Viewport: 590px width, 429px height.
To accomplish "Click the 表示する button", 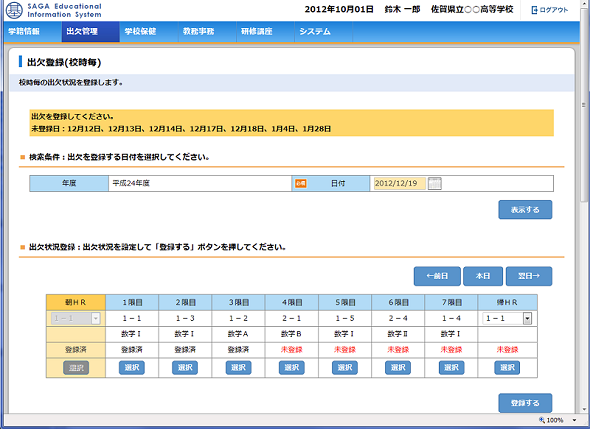I will click(x=525, y=210).
